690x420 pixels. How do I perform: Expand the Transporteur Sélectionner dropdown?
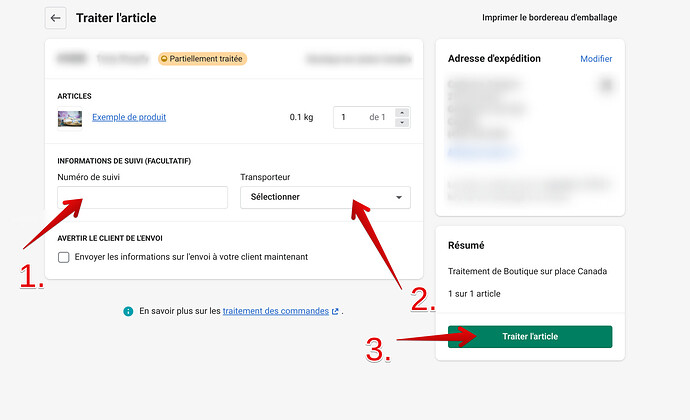[325, 197]
